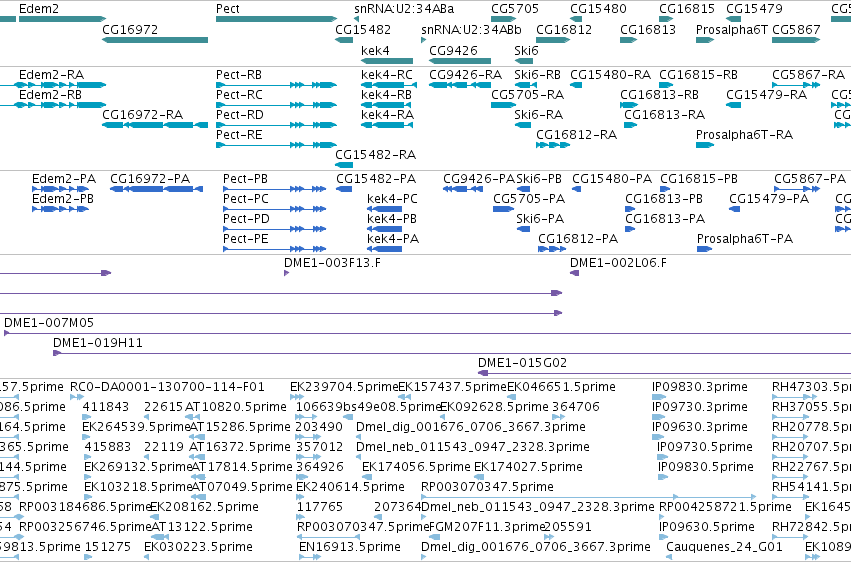Select the CG16972-PA protein feature

tap(156, 189)
